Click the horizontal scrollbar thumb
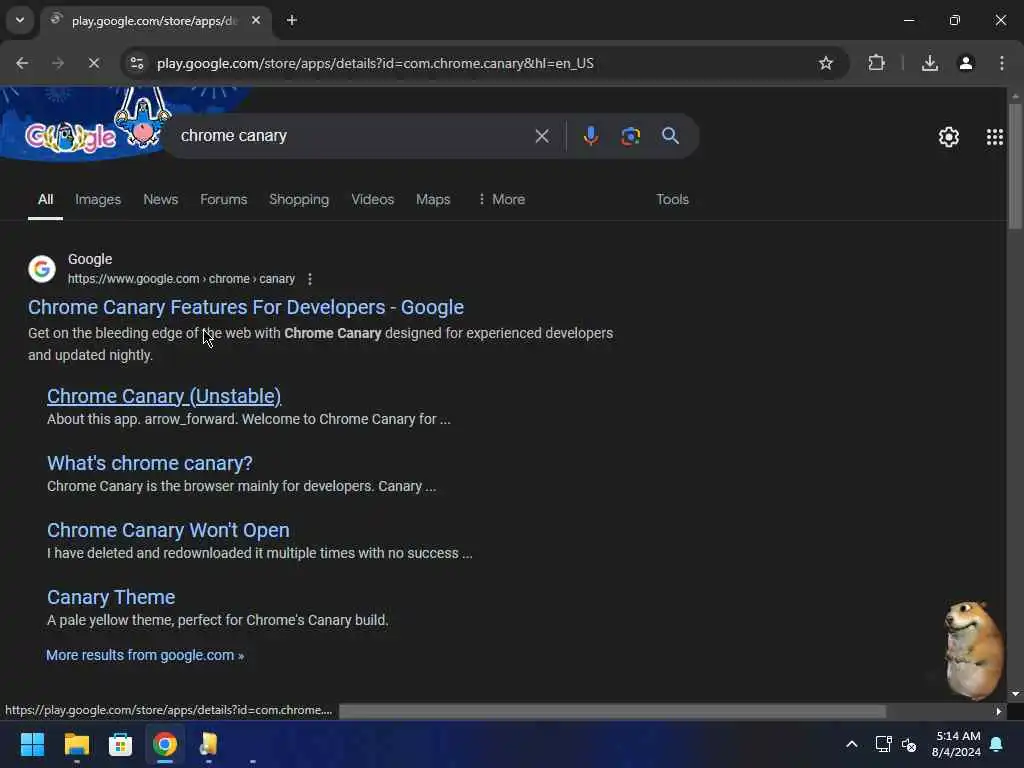The image size is (1024, 768). 613,711
